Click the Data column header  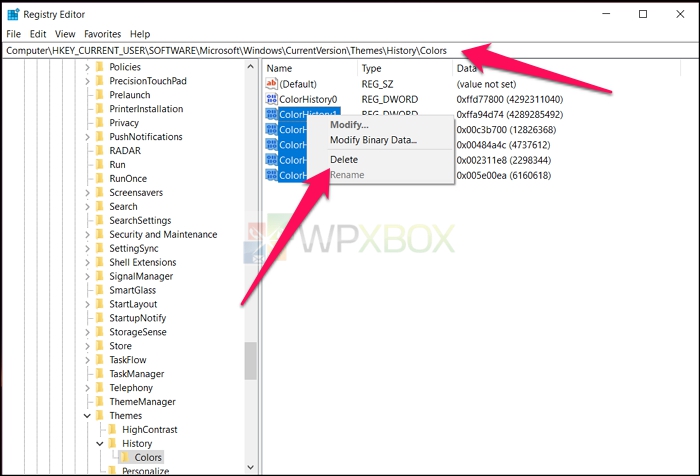[x=566, y=68]
